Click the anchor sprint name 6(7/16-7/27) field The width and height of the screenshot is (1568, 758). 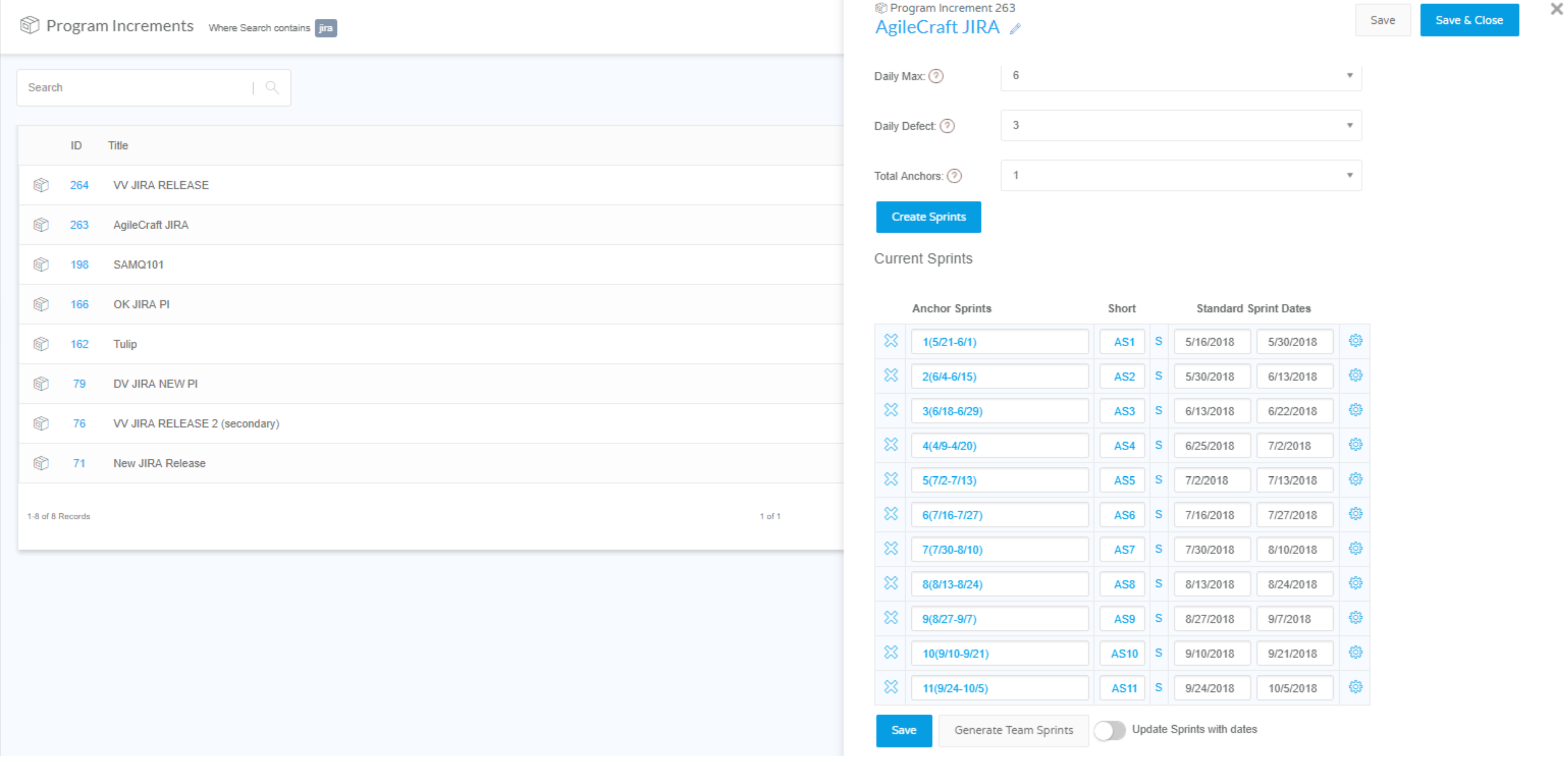999,515
